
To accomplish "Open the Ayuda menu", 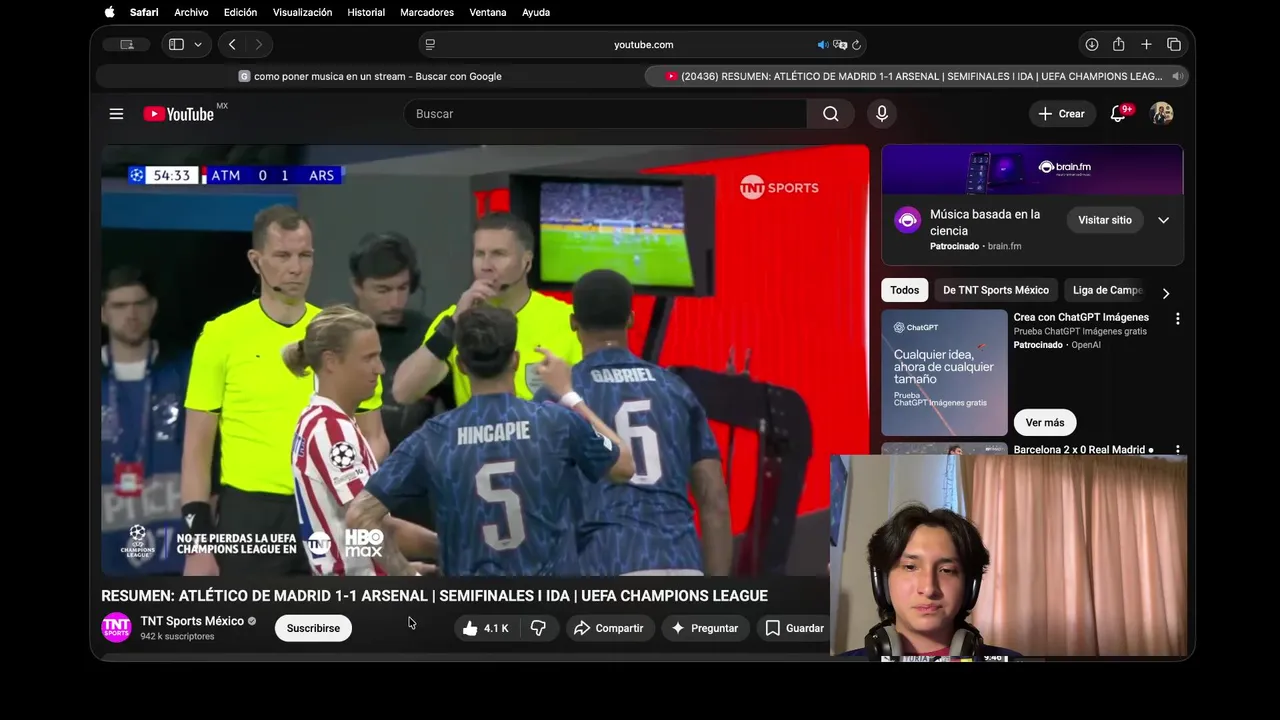I will click(x=536, y=12).
